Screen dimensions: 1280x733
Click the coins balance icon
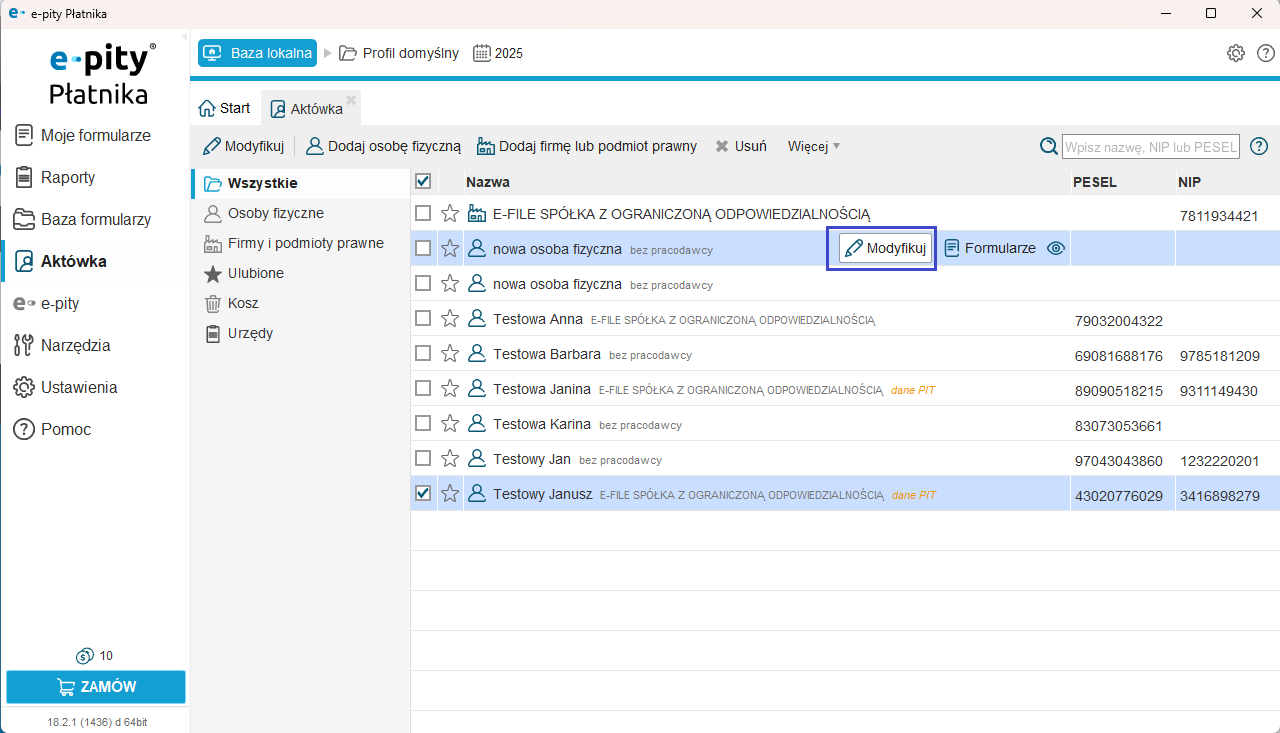[x=85, y=656]
